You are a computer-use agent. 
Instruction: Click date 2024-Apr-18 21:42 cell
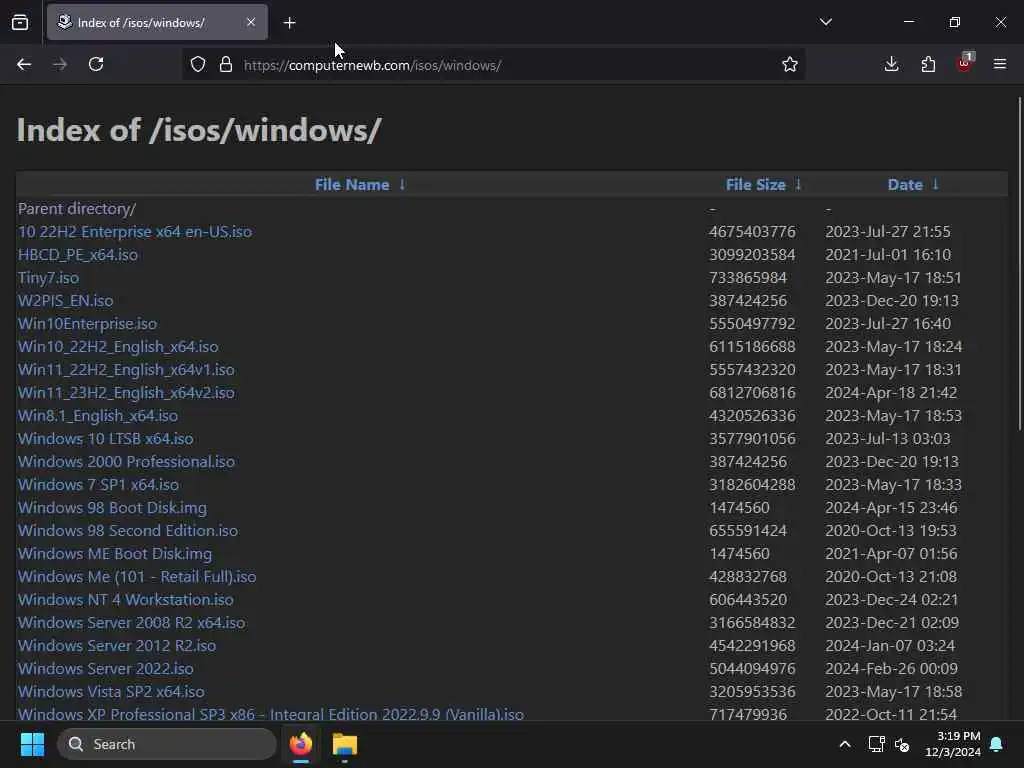(x=891, y=392)
